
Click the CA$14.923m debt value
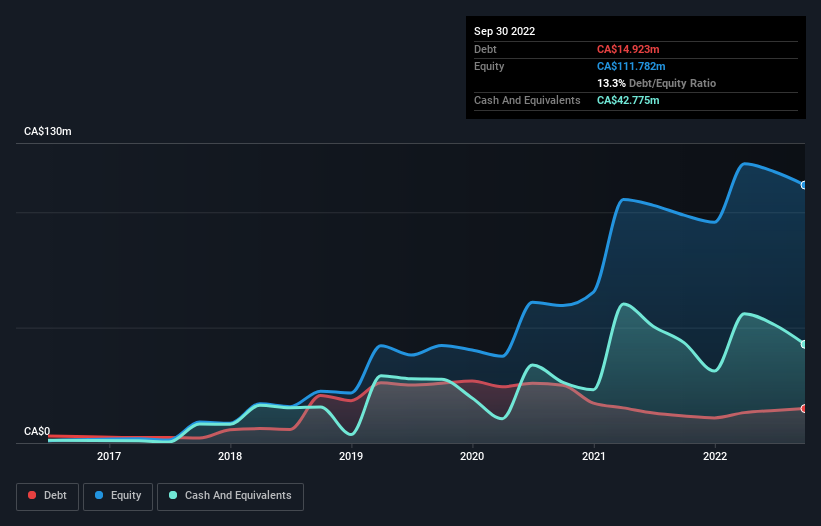pyautogui.click(x=628, y=49)
